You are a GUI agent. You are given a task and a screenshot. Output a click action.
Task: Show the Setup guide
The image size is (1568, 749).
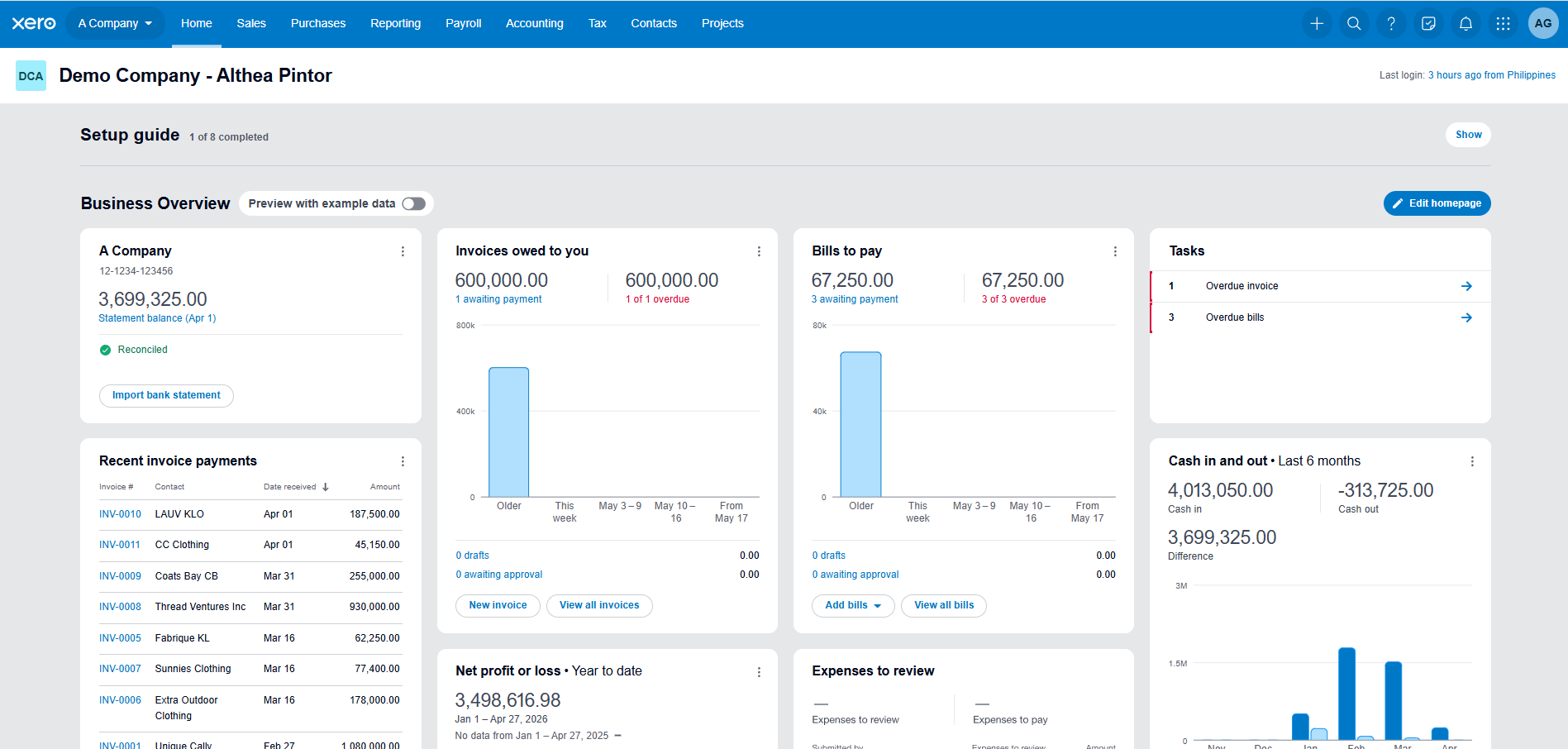(x=1468, y=135)
